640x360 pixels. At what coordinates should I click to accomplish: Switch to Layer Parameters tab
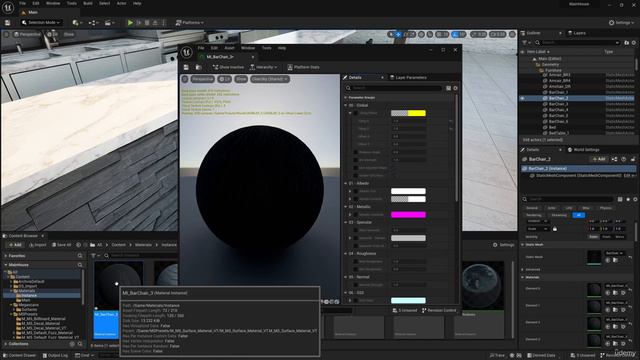(x=408, y=78)
